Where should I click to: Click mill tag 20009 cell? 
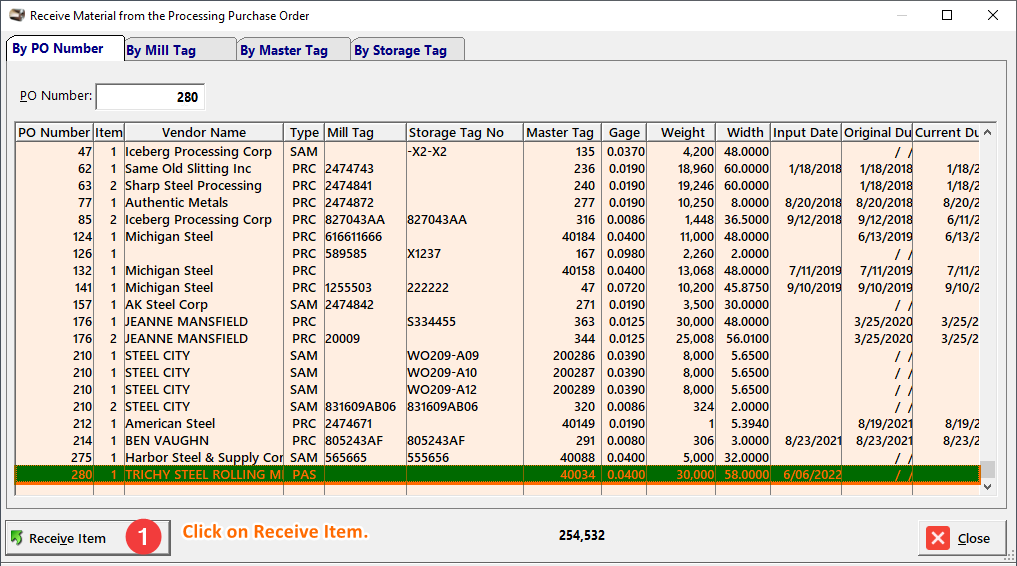(365, 338)
